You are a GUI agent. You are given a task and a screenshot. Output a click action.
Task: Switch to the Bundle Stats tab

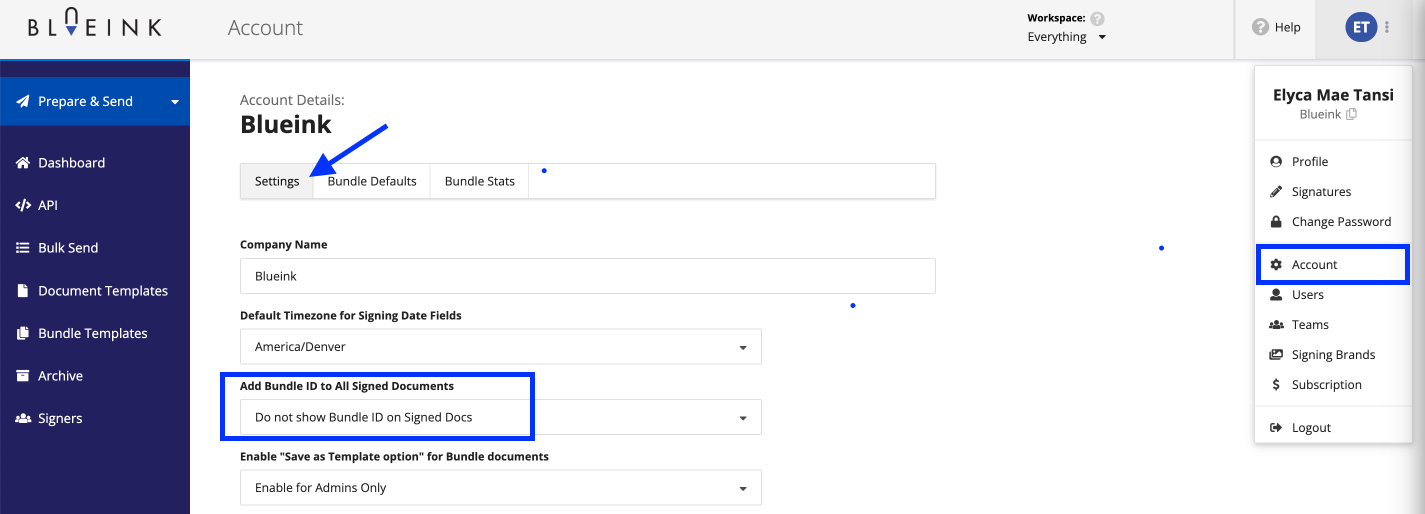pos(480,181)
